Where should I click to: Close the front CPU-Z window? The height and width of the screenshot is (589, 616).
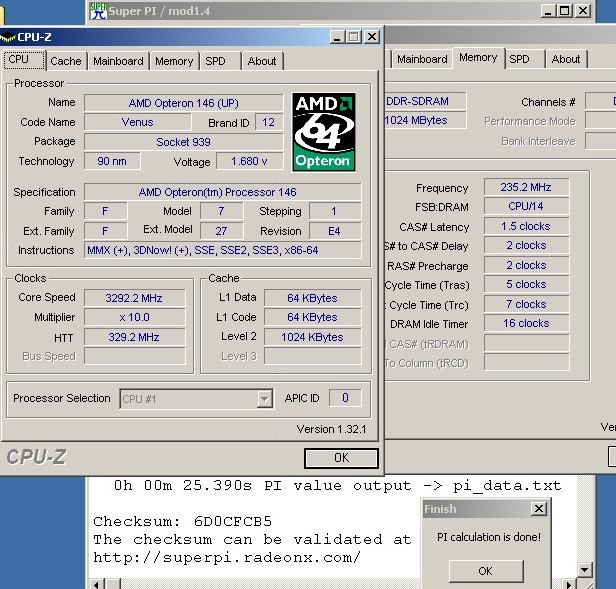coord(372,37)
